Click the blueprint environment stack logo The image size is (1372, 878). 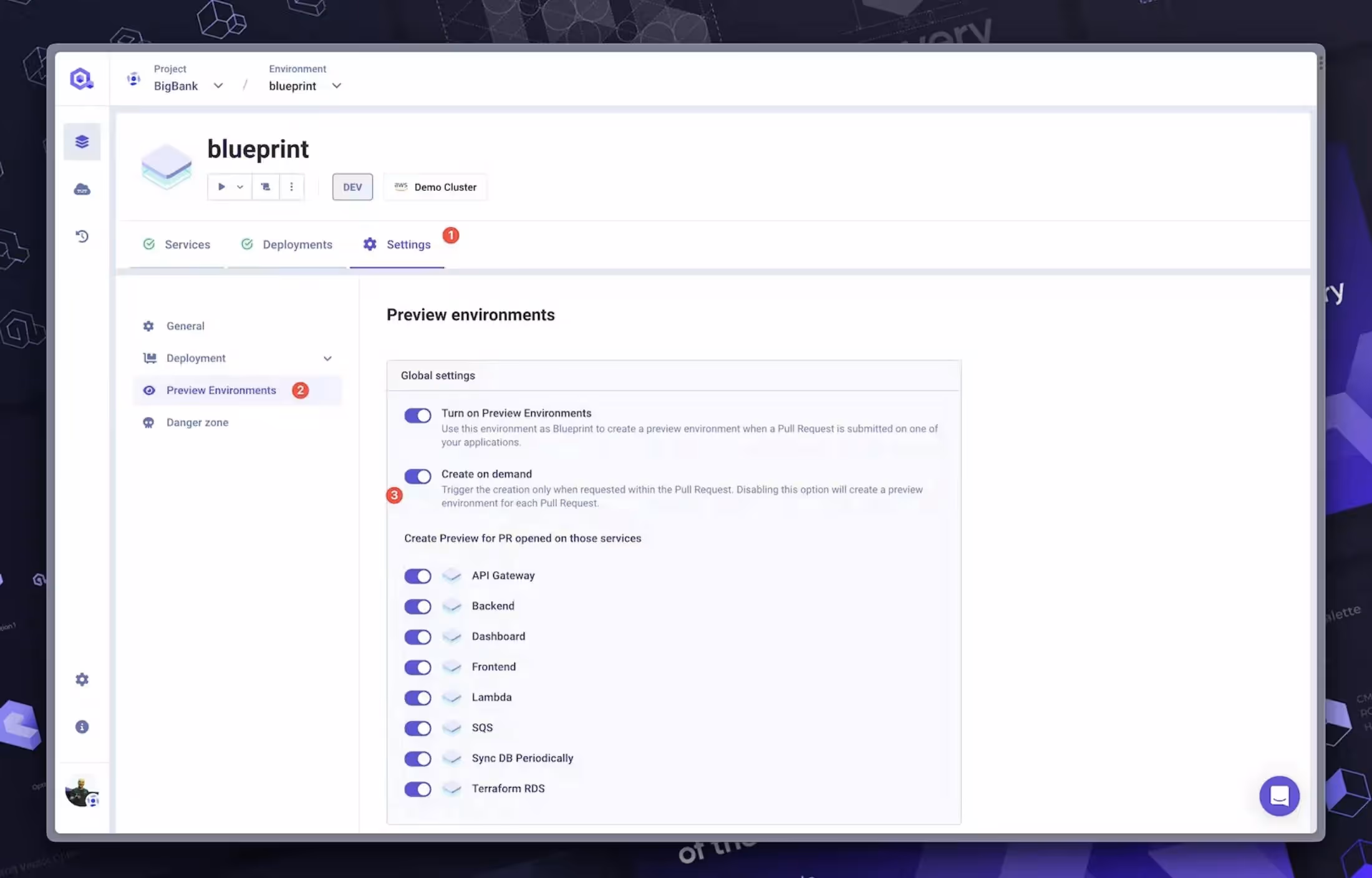[x=167, y=166]
